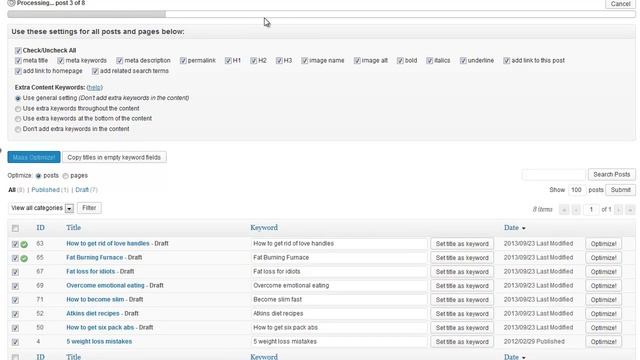
Task: Open How to get rid of love handles post
Action: [108, 244]
